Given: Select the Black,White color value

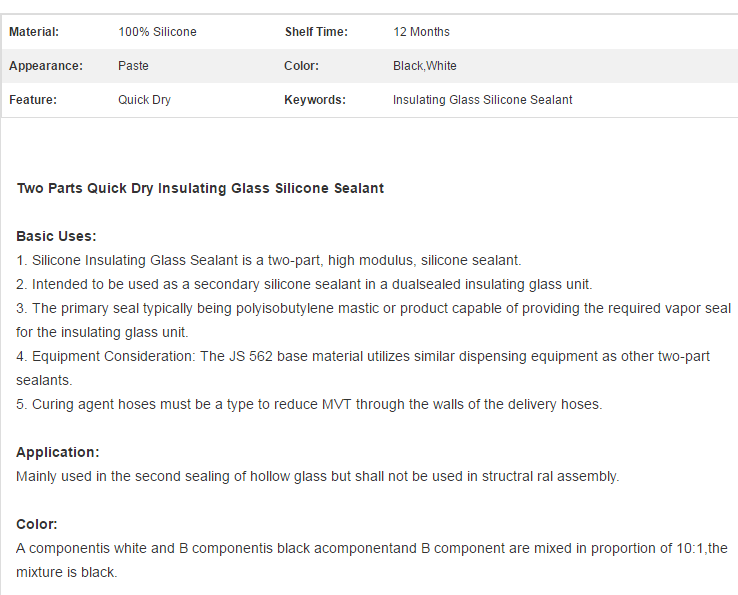Looking at the screenshot, I should [425, 66].
